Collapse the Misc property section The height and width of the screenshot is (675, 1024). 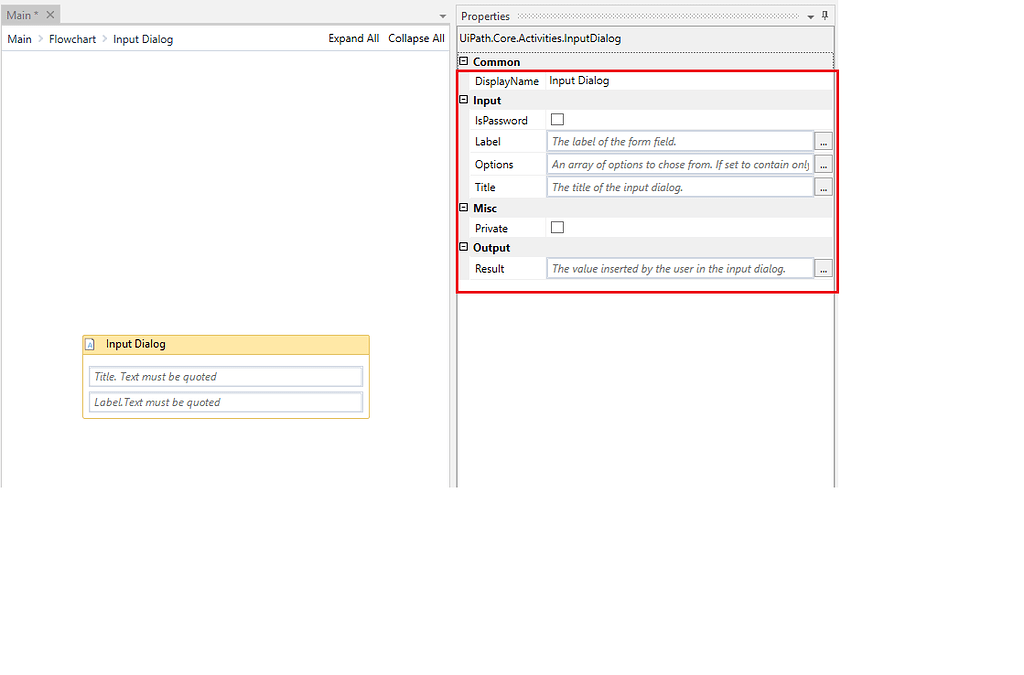(464, 208)
